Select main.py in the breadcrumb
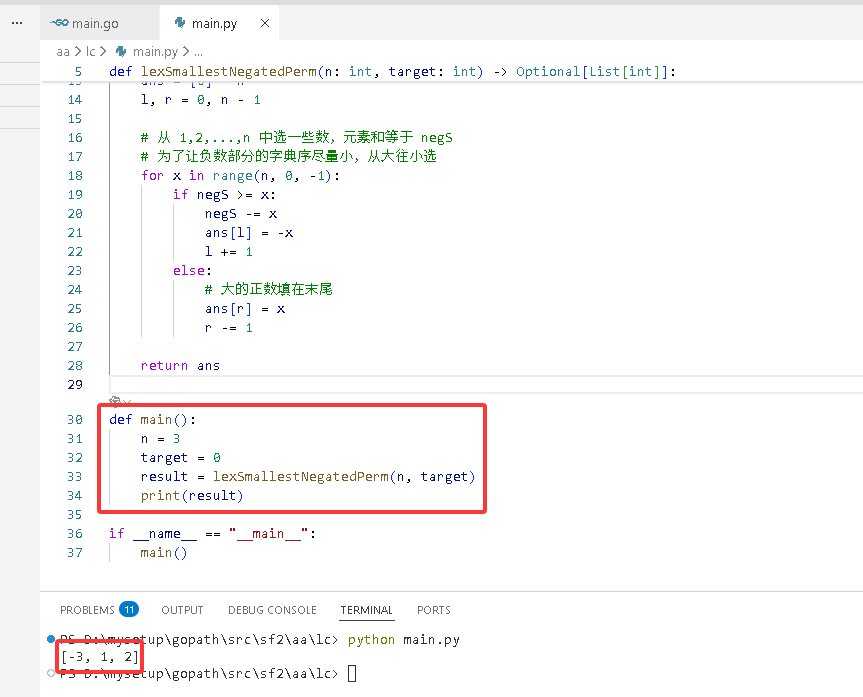This screenshot has height=697, width=863. click(x=155, y=52)
